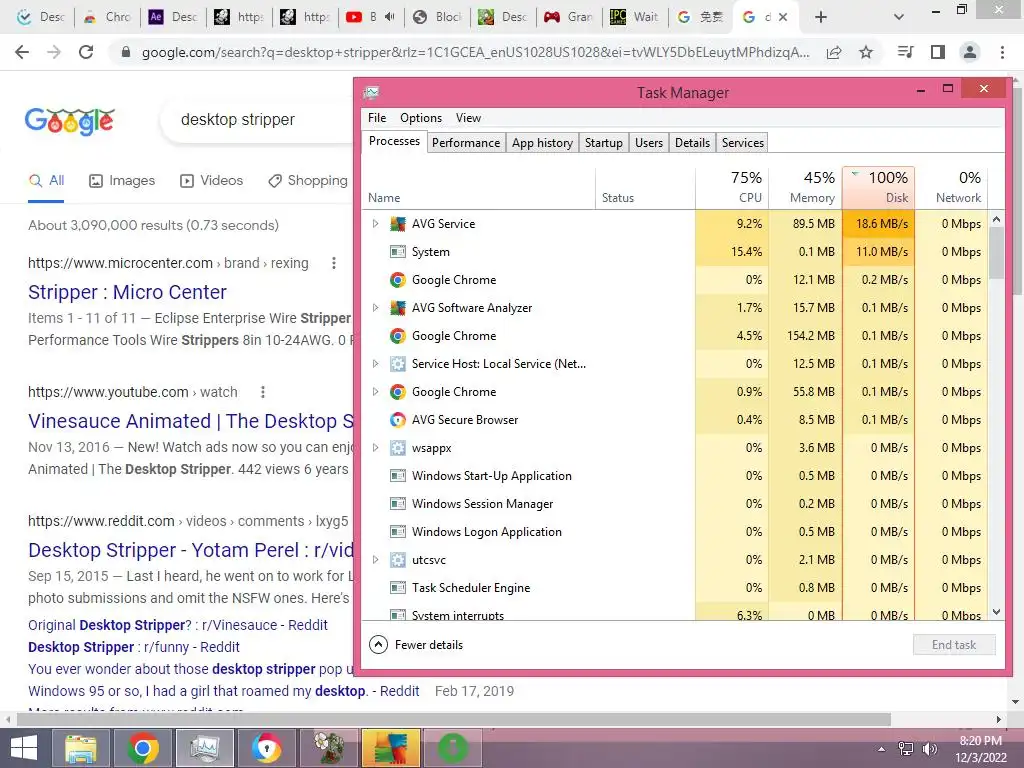Switch to the App history tab
This screenshot has width=1024, height=768.
pyautogui.click(x=542, y=143)
